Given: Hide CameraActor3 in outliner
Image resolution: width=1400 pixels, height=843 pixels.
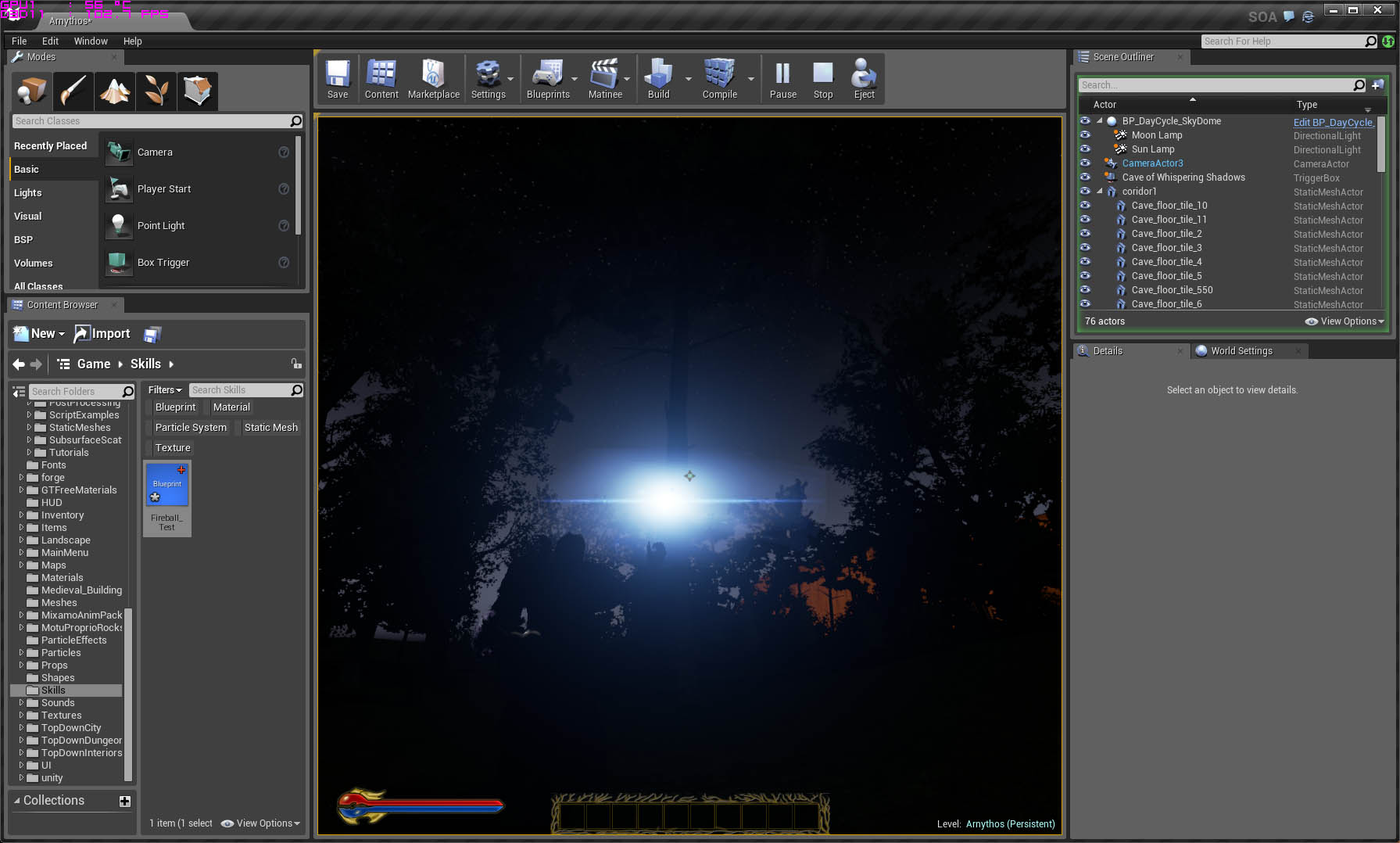Looking at the screenshot, I should tap(1085, 163).
